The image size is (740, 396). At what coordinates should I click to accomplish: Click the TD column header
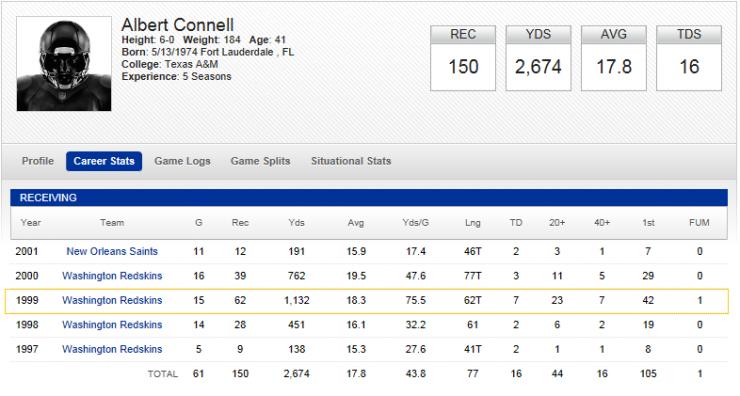(516, 223)
